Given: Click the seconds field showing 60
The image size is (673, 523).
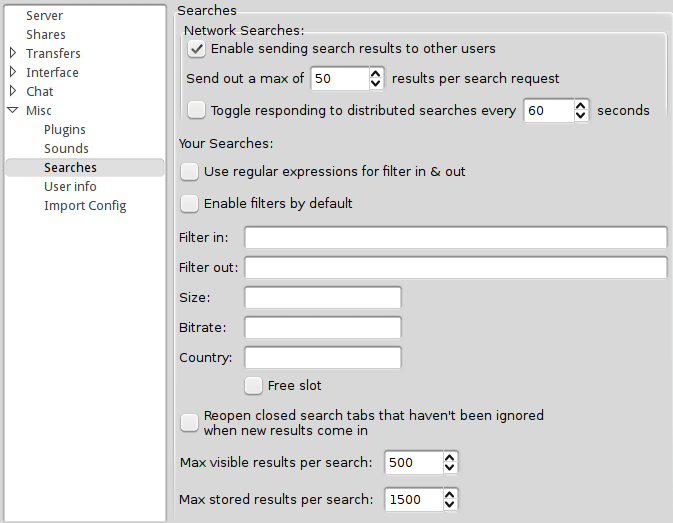Looking at the screenshot, I should pos(549,110).
